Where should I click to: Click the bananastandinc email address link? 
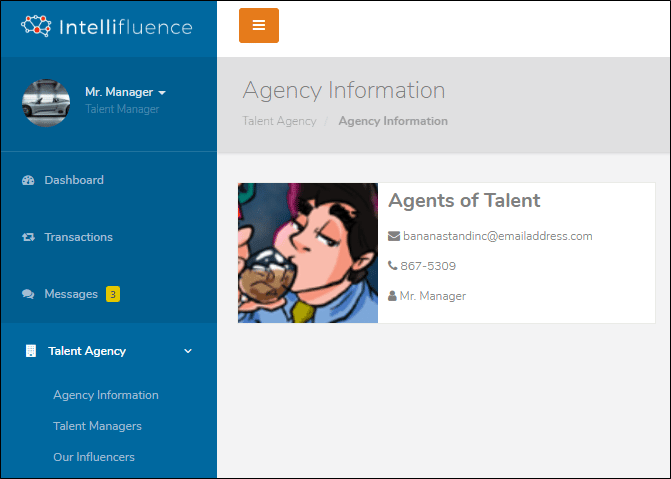tap(498, 236)
